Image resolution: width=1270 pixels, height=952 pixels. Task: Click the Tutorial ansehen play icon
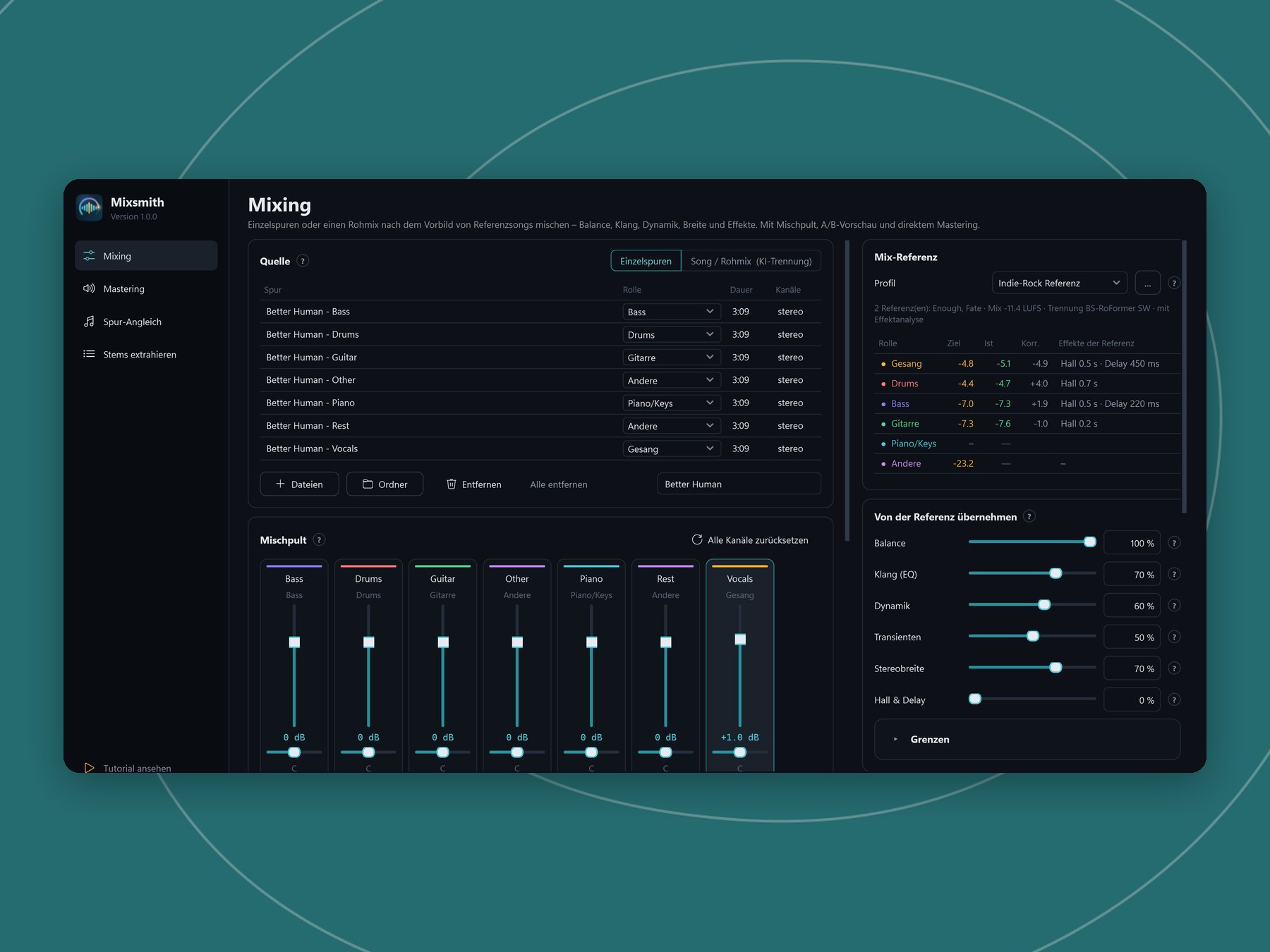click(89, 768)
